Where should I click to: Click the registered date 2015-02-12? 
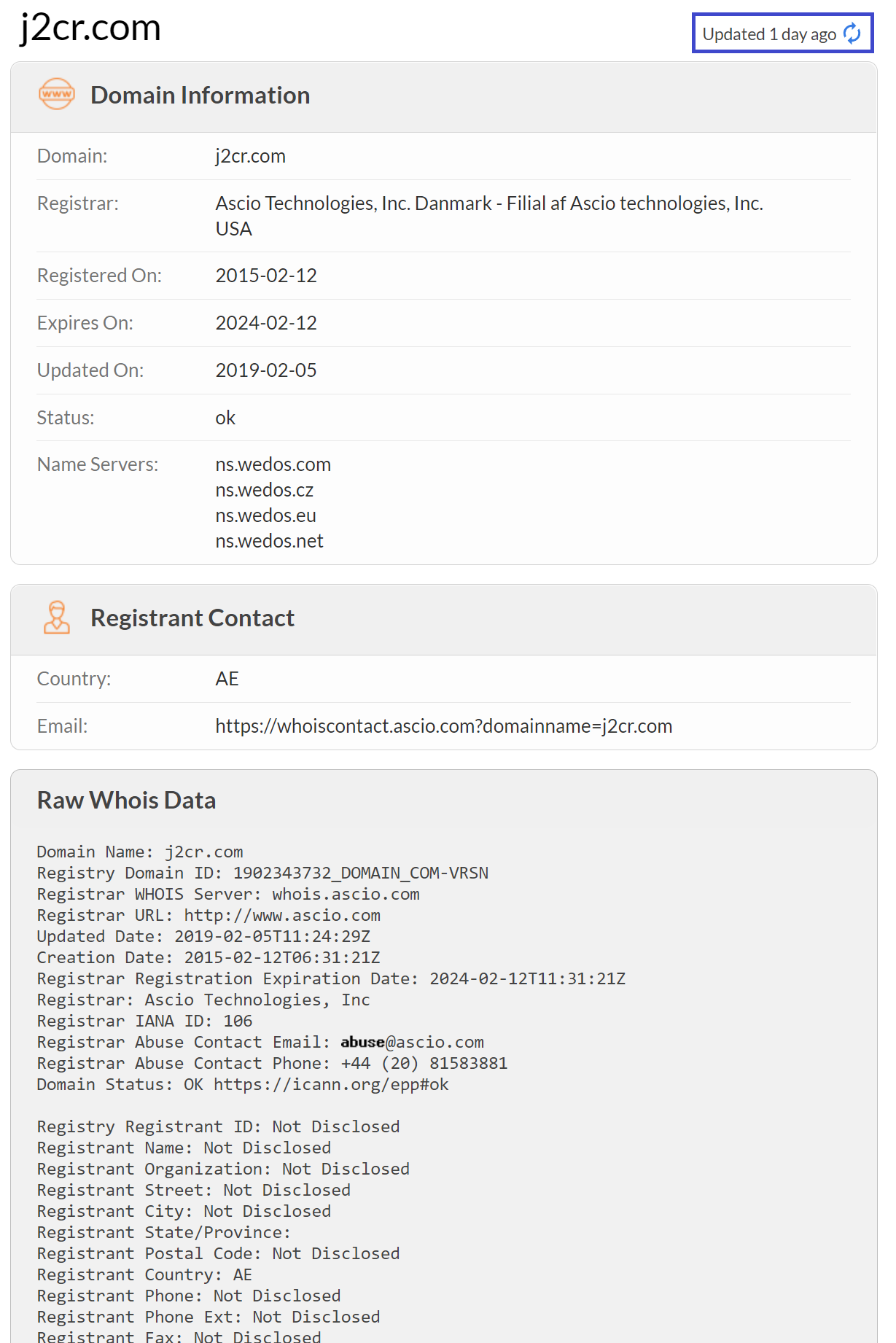266,276
